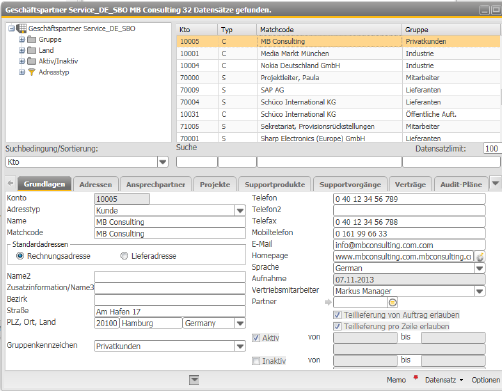Viewport: 502px width, 391px height.
Task: Switch to the Grundlagen tab
Action: tap(44, 184)
